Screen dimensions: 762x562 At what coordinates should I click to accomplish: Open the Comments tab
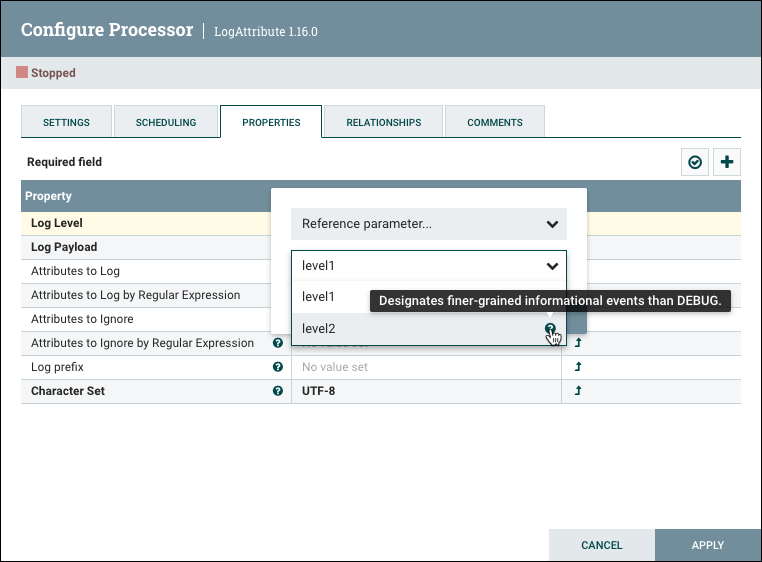(x=495, y=122)
